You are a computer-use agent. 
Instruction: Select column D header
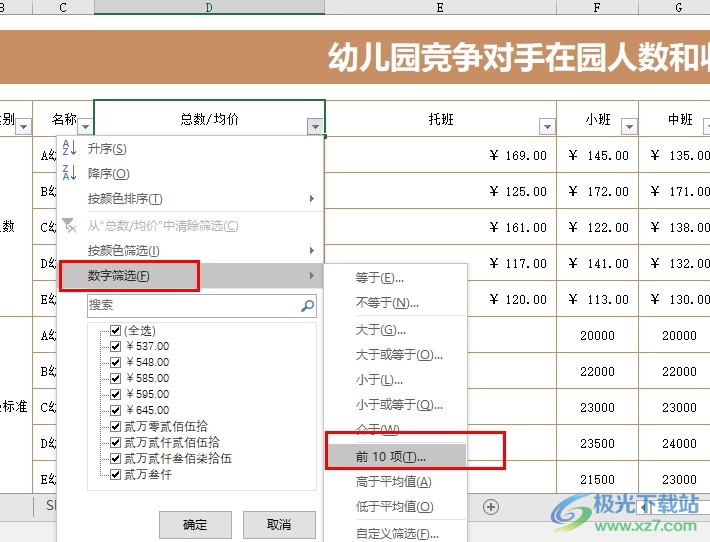(x=209, y=7)
